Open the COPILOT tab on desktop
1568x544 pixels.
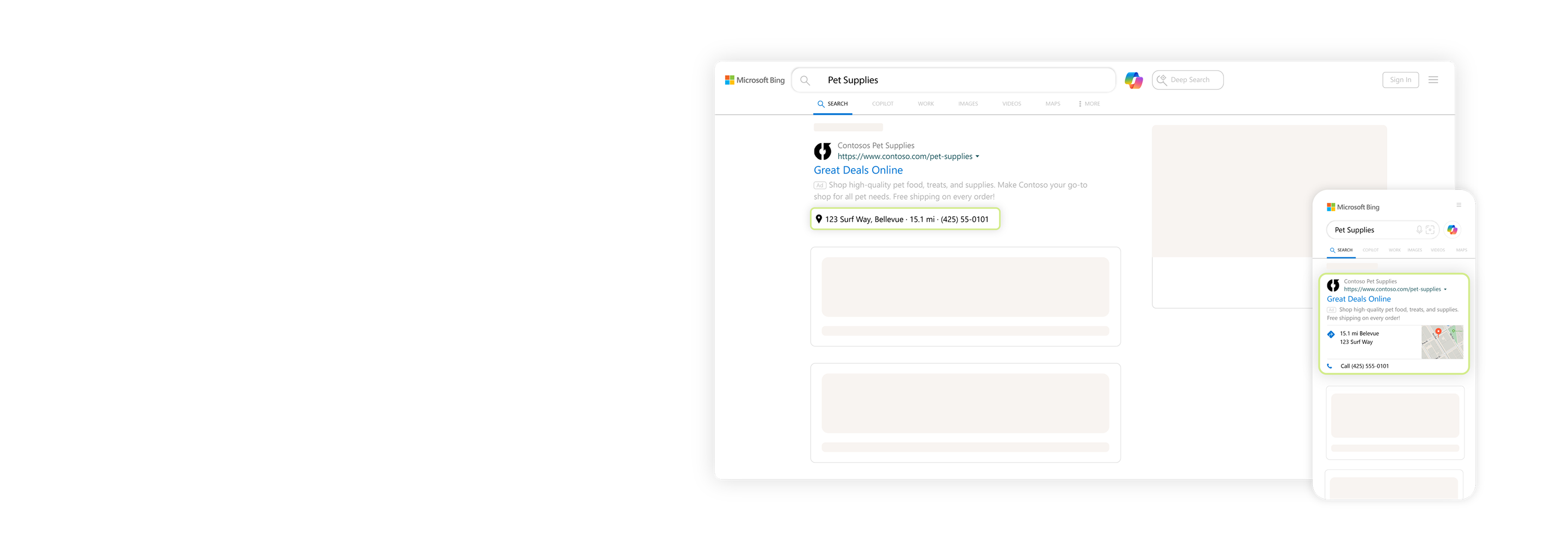click(882, 104)
